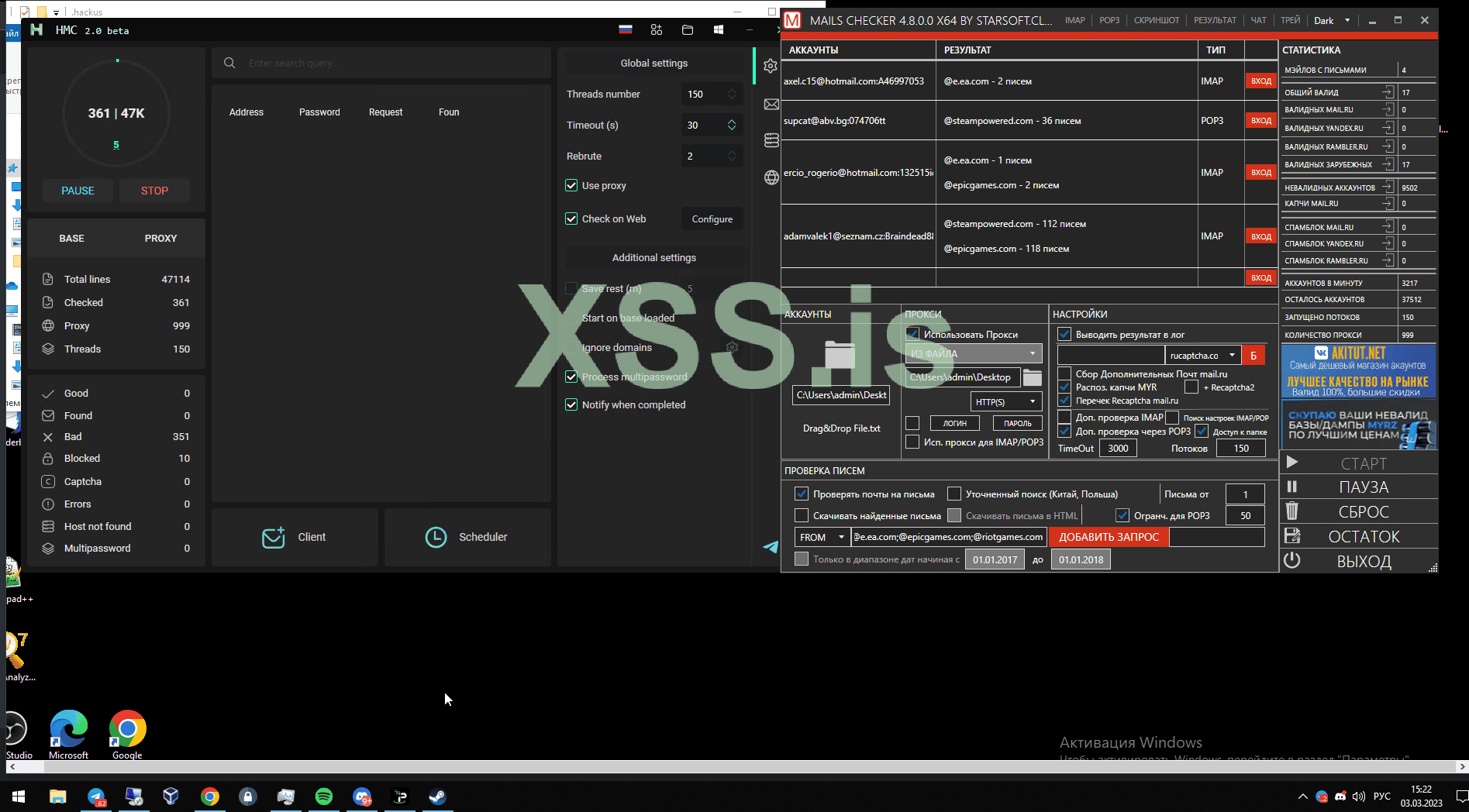Image resolution: width=1469 pixels, height=812 pixels.
Task: Export the ОБЩИЙ ВАЛИД statistic
Action: [x=1388, y=92]
